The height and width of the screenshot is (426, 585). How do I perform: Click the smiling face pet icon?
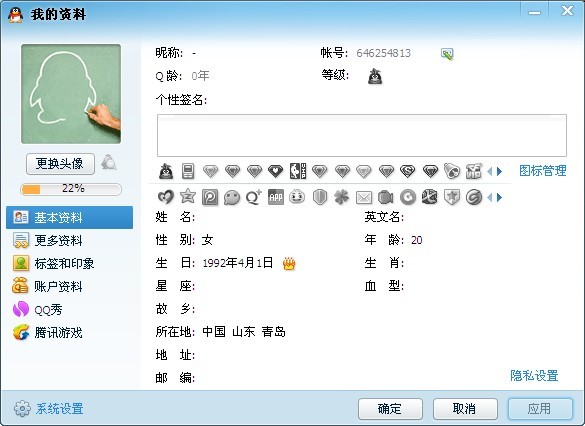(x=297, y=197)
